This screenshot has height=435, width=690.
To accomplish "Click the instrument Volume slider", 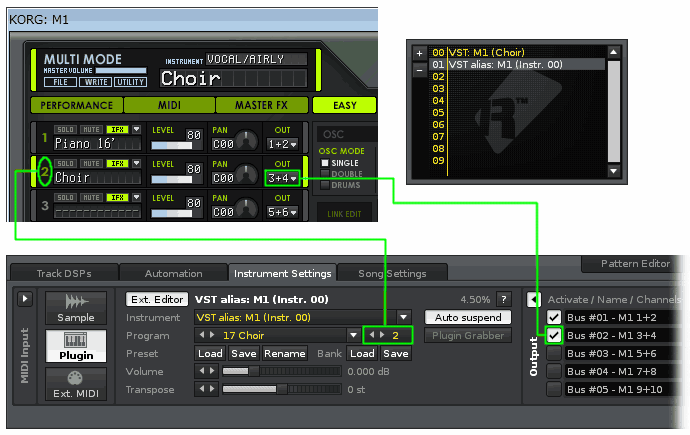I will tap(282, 371).
